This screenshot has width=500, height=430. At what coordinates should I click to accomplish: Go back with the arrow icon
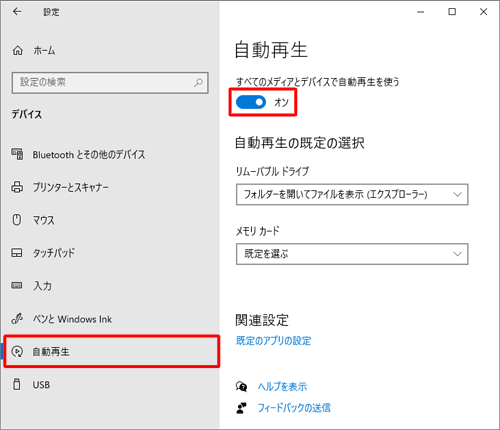[x=17, y=12]
